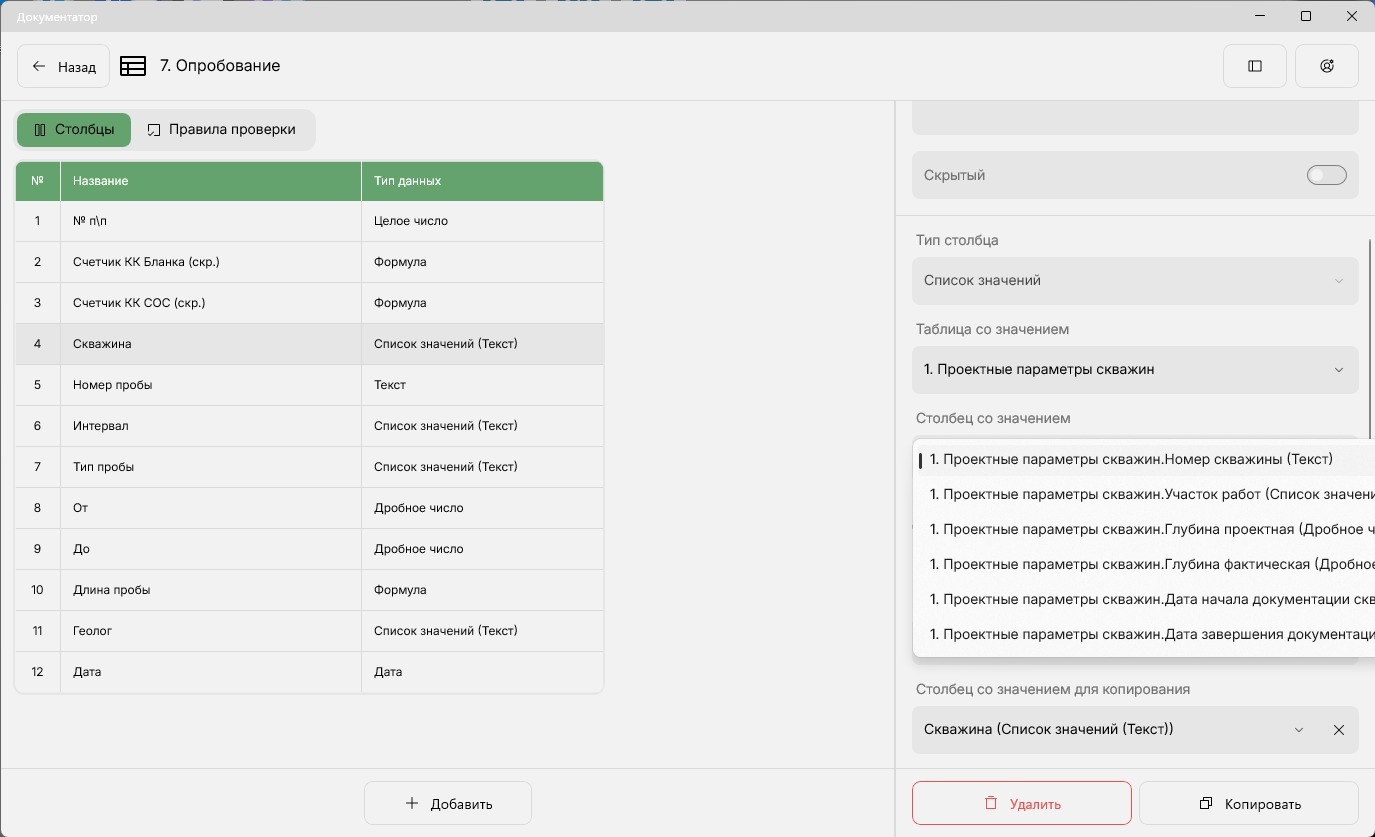Click the plus icon on Добавить
This screenshot has height=837, width=1375.
tap(412, 803)
